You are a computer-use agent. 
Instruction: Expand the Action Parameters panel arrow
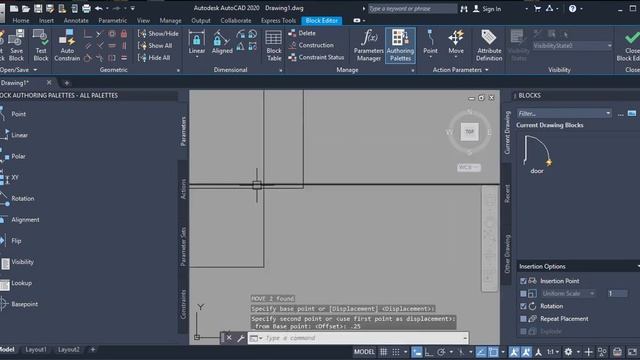pyautogui.click(x=487, y=70)
